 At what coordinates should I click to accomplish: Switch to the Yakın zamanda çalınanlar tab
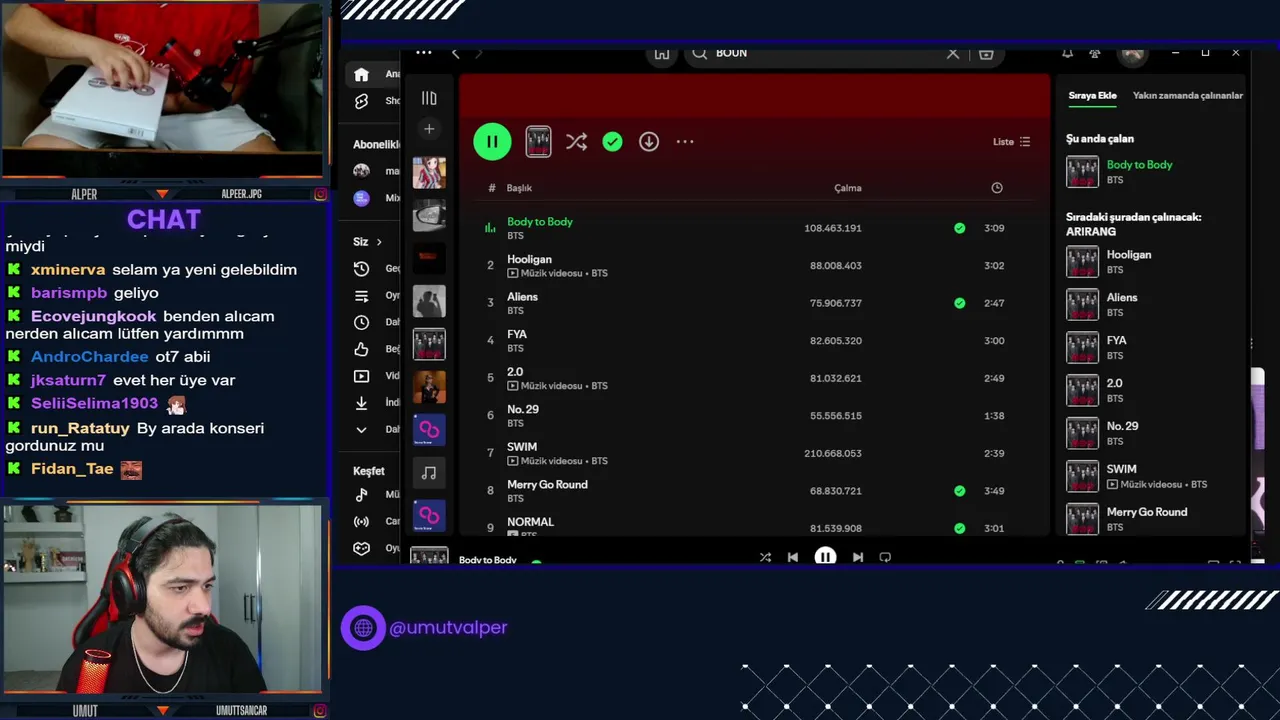[x=1188, y=96]
